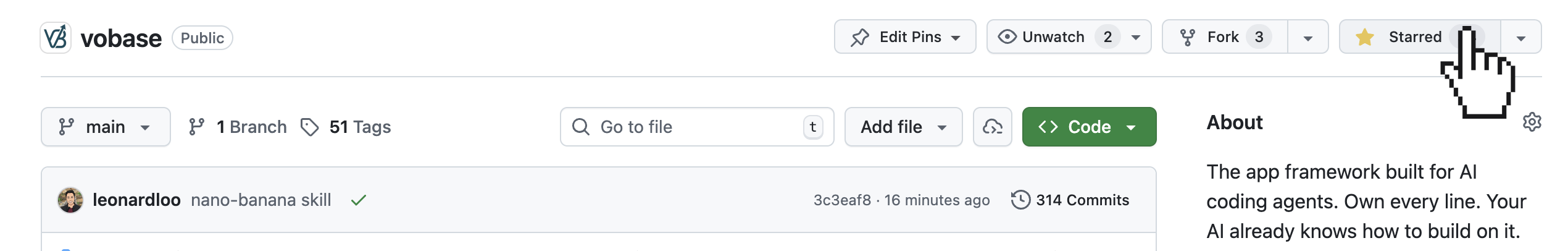Click leonardloo's avatar thumbnail
This screenshot has width=1568, height=251.
[70, 200]
